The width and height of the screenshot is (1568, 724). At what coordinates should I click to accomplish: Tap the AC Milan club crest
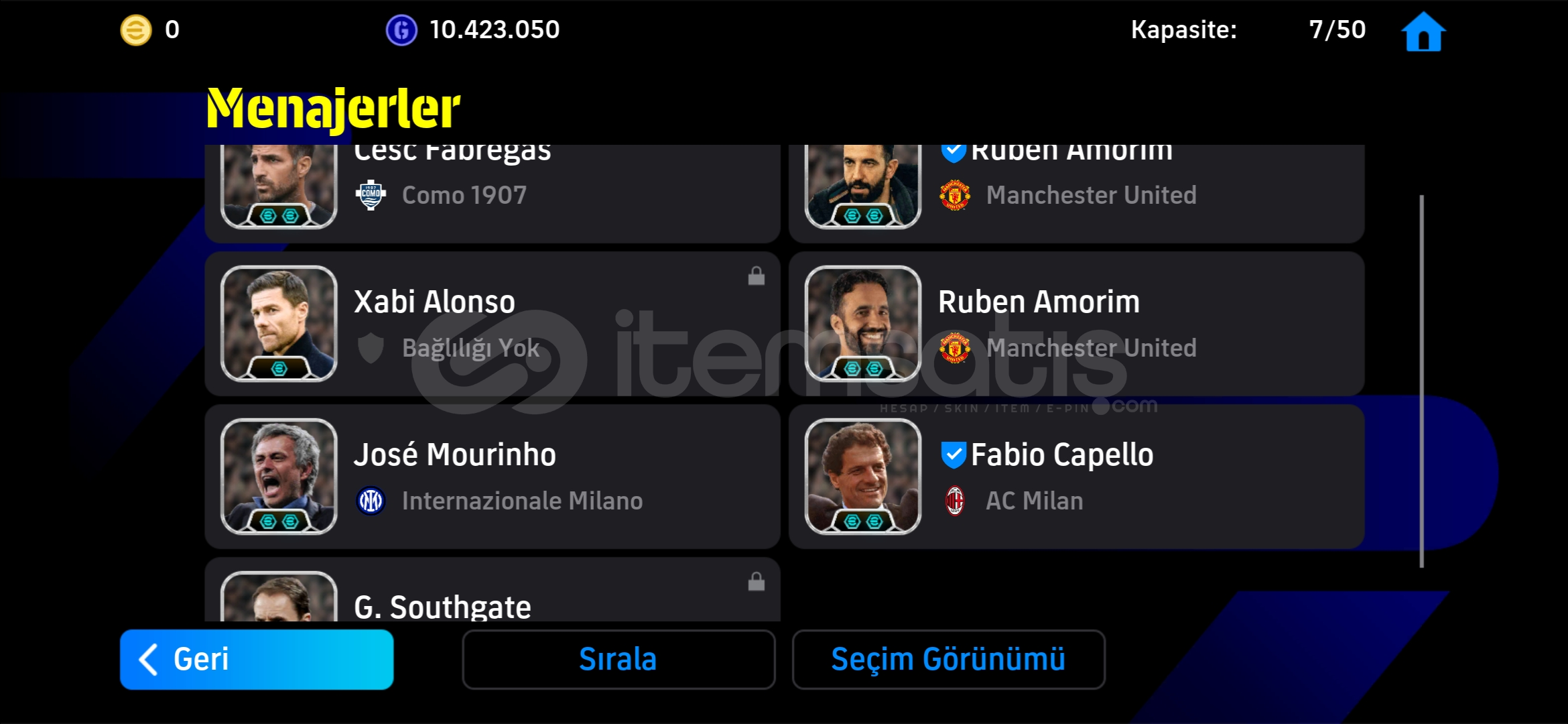coord(955,501)
